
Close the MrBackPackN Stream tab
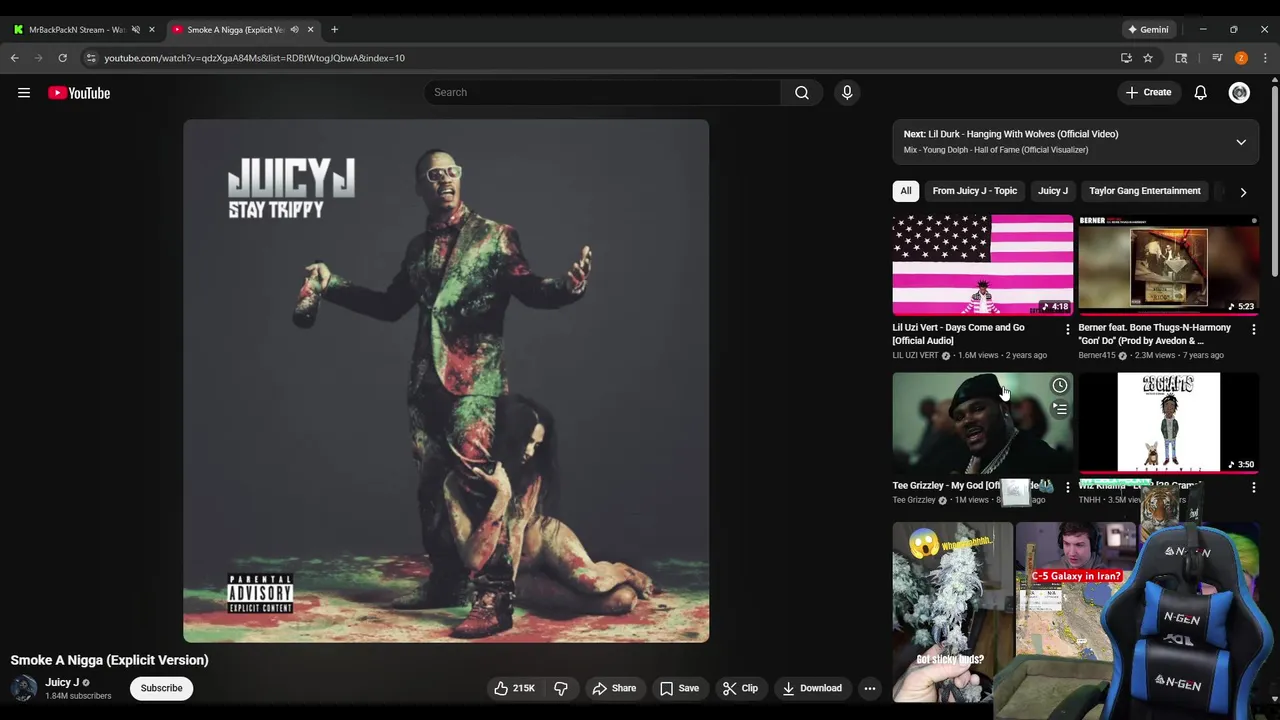click(x=152, y=29)
